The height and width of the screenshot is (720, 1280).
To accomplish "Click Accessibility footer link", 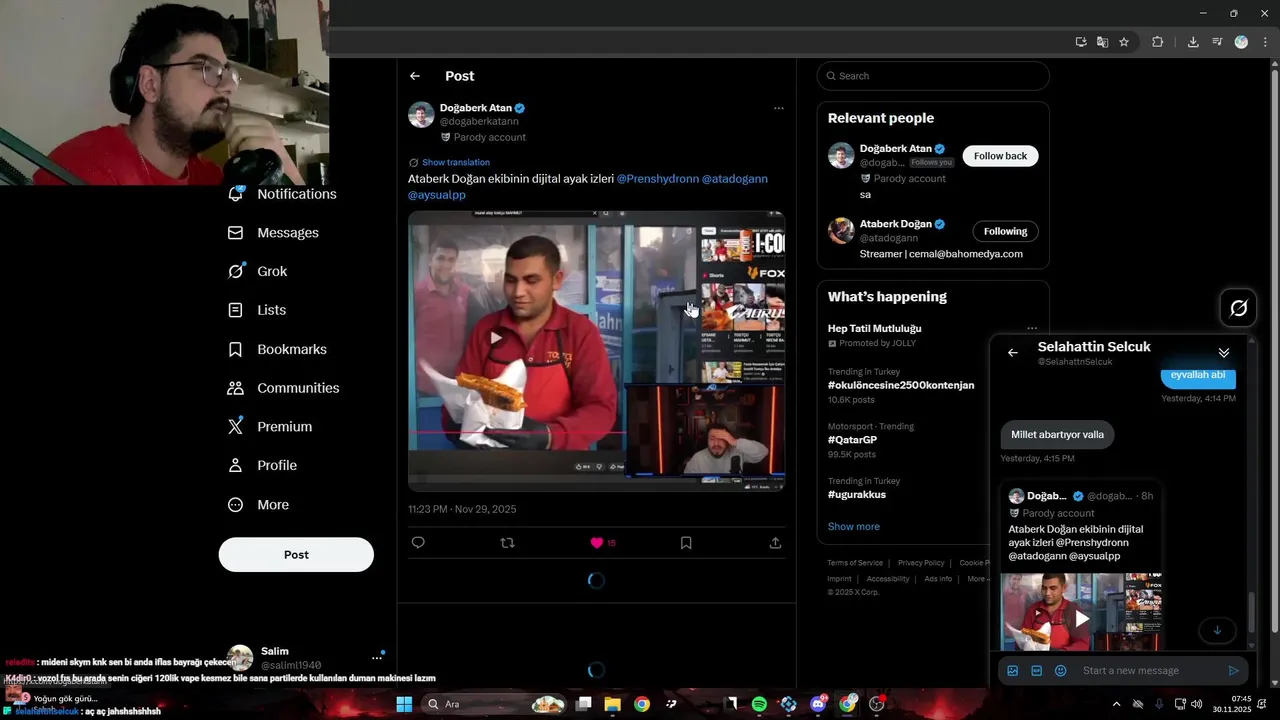I will click(888, 579).
